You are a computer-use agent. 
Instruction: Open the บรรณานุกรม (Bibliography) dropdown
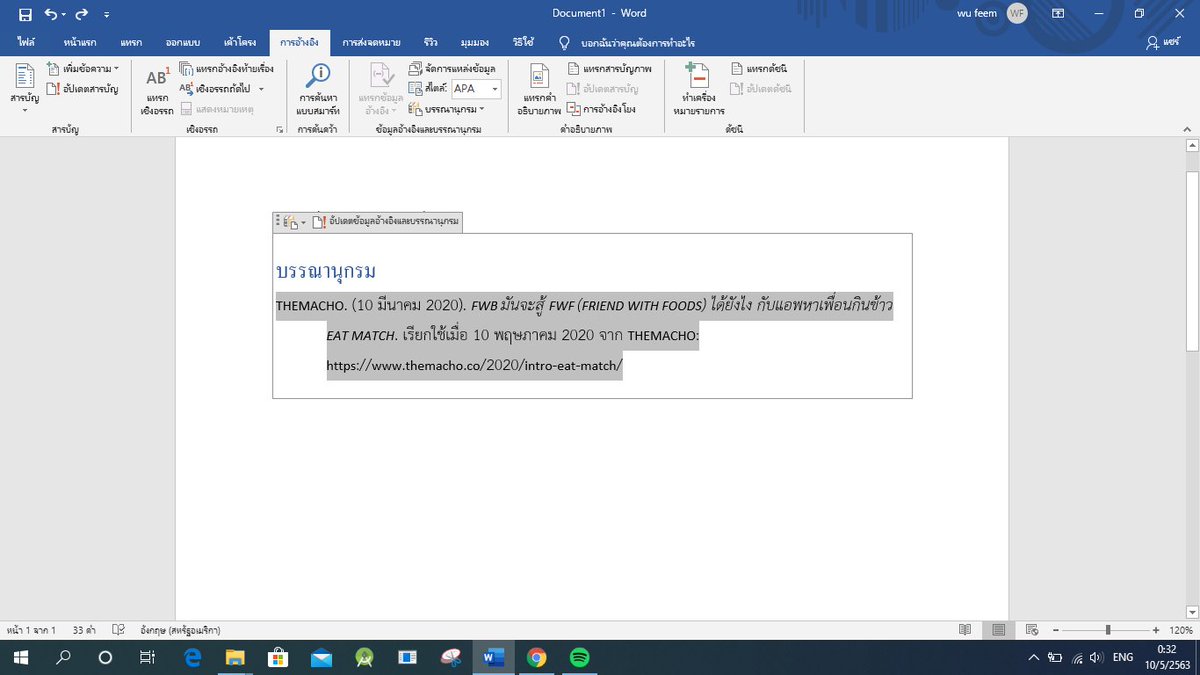coord(446,109)
